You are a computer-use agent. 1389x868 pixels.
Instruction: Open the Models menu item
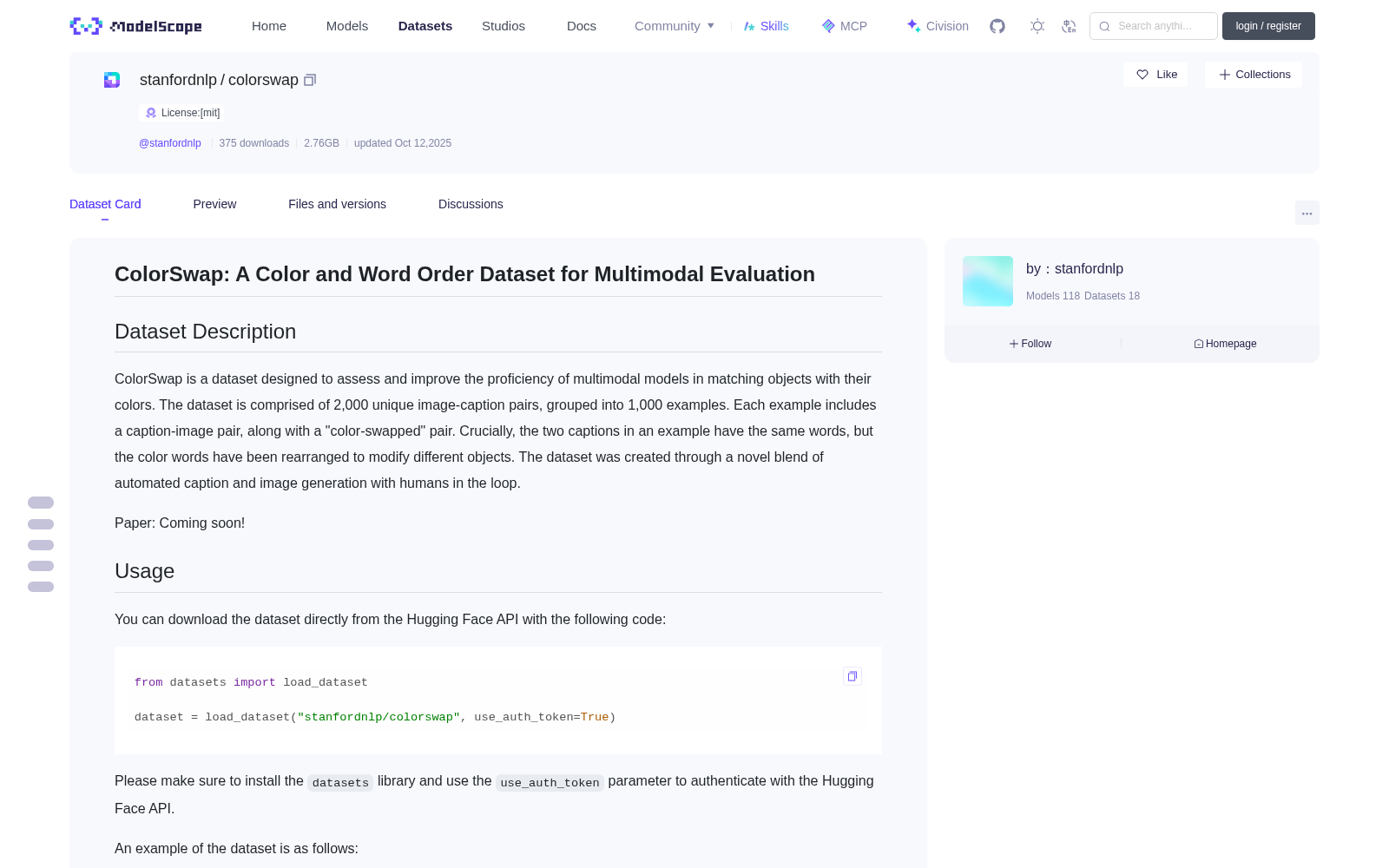[x=347, y=26]
